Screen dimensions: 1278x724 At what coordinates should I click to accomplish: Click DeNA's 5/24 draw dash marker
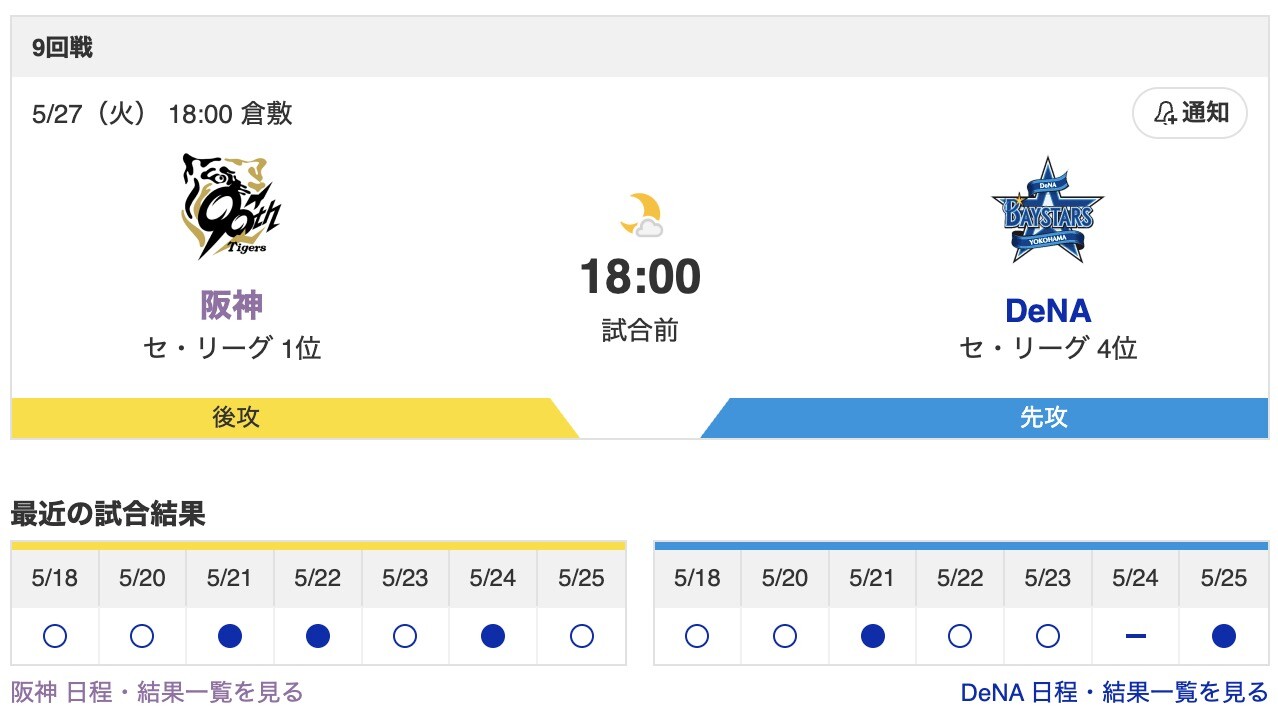click(x=1135, y=636)
